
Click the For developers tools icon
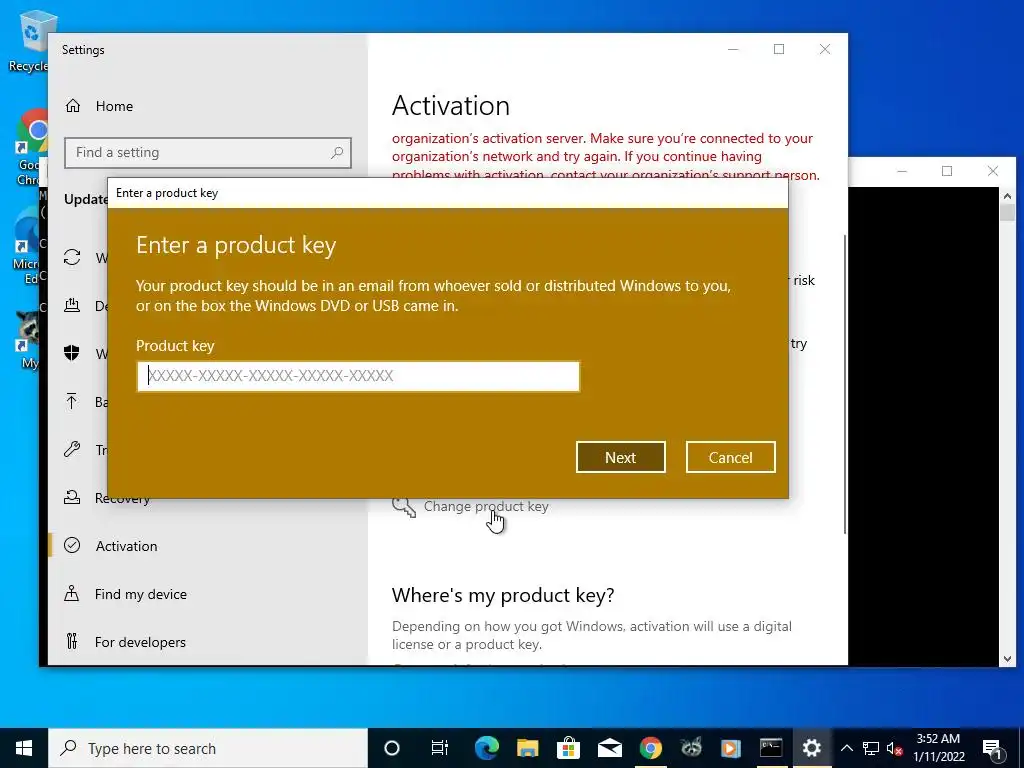[x=72, y=641]
